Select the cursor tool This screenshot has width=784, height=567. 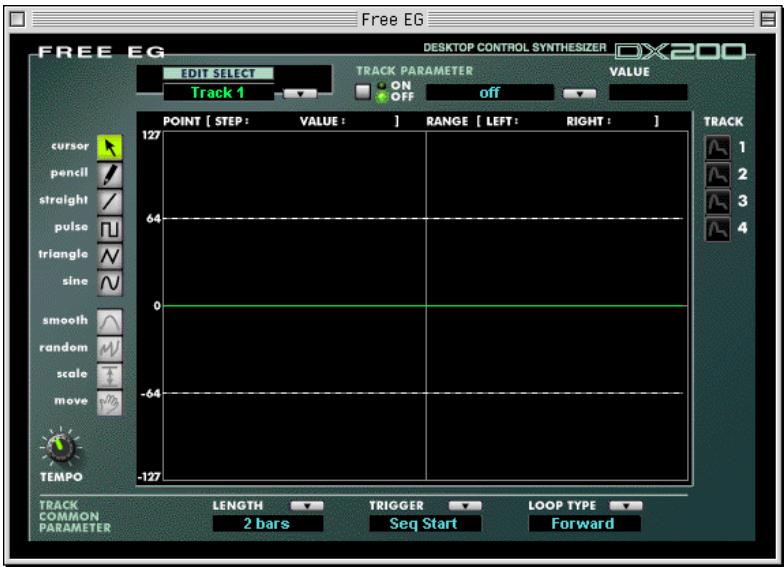coord(110,148)
